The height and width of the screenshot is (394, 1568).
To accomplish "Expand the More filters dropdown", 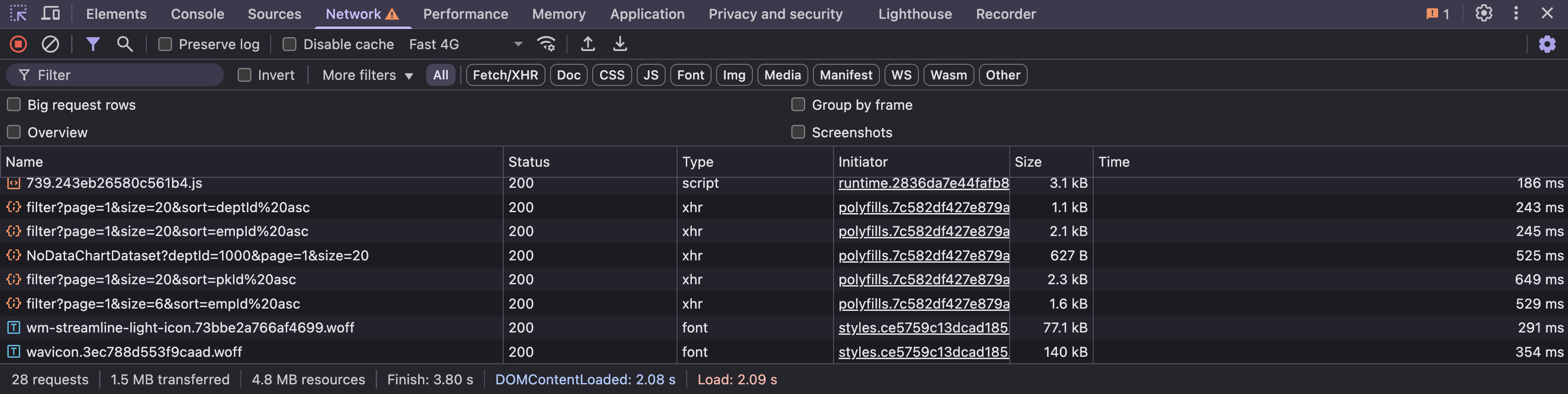I will (x=367, y=75).
